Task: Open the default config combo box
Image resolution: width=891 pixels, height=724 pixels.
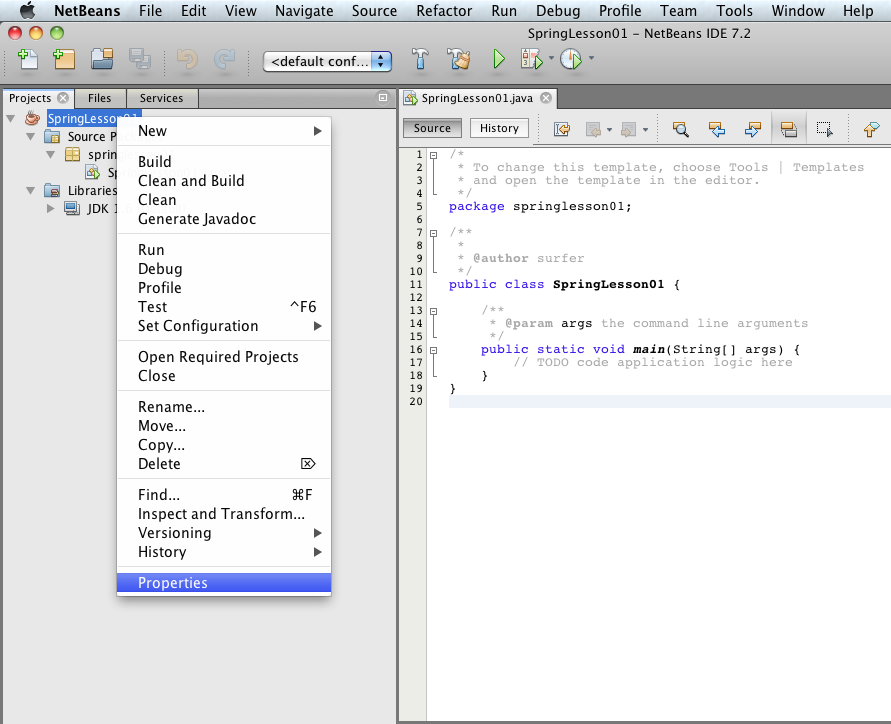Action: (327, 61)
